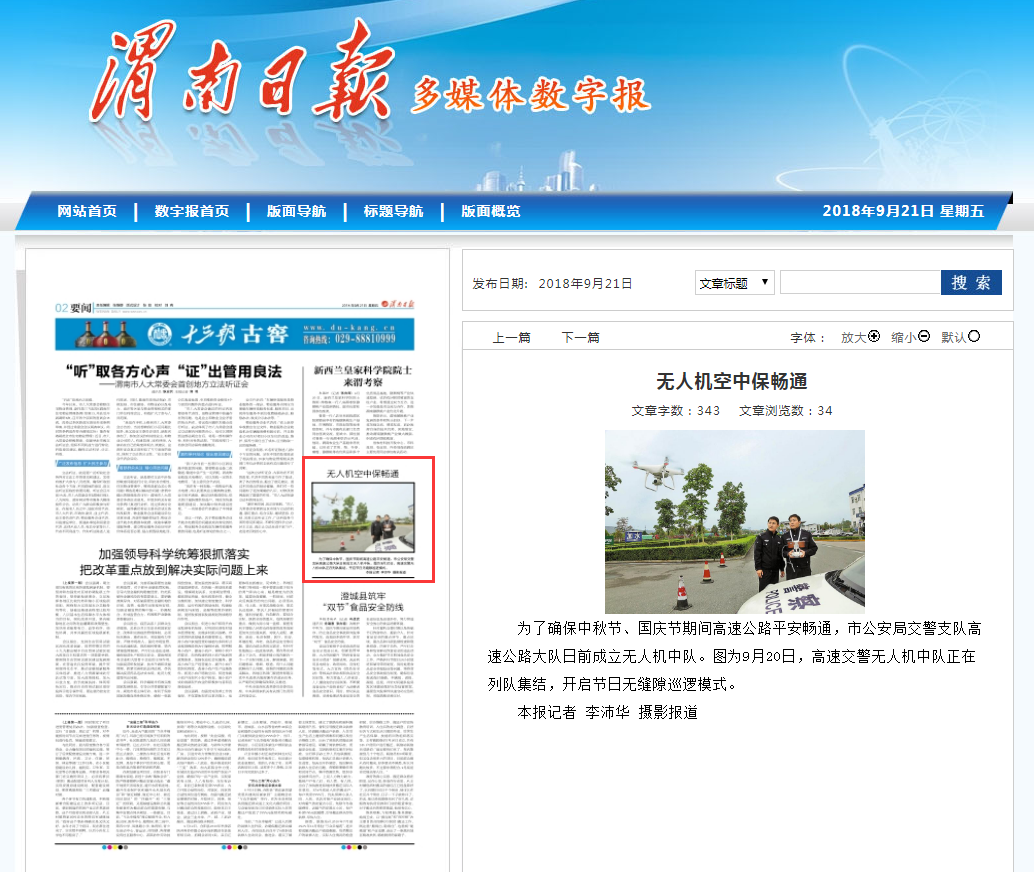This screenshot has height=872, width=1034.
Task: Click the search text input field
Action: click(859, 283)
